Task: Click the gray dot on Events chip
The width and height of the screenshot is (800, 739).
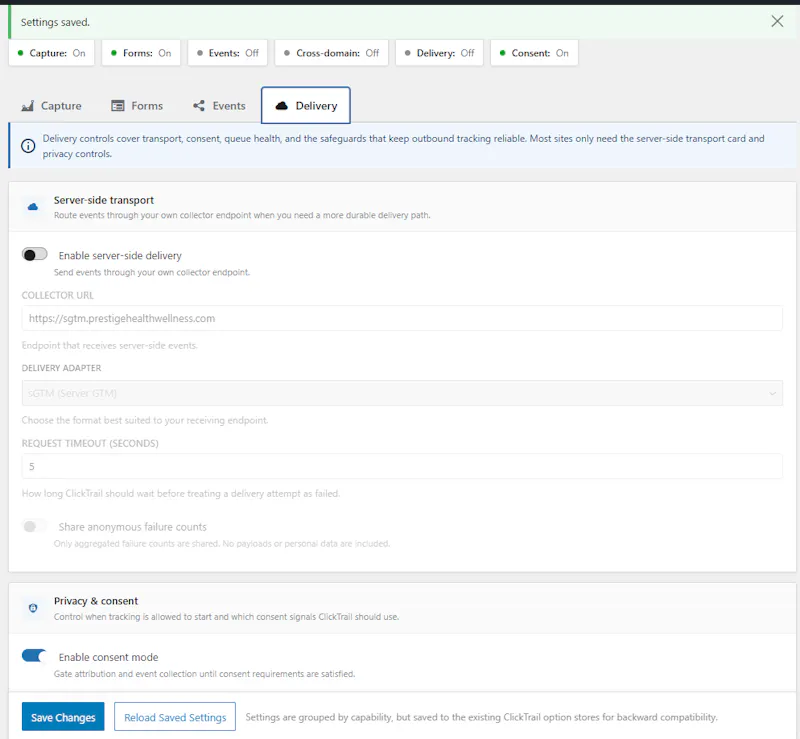Action: 200,53
